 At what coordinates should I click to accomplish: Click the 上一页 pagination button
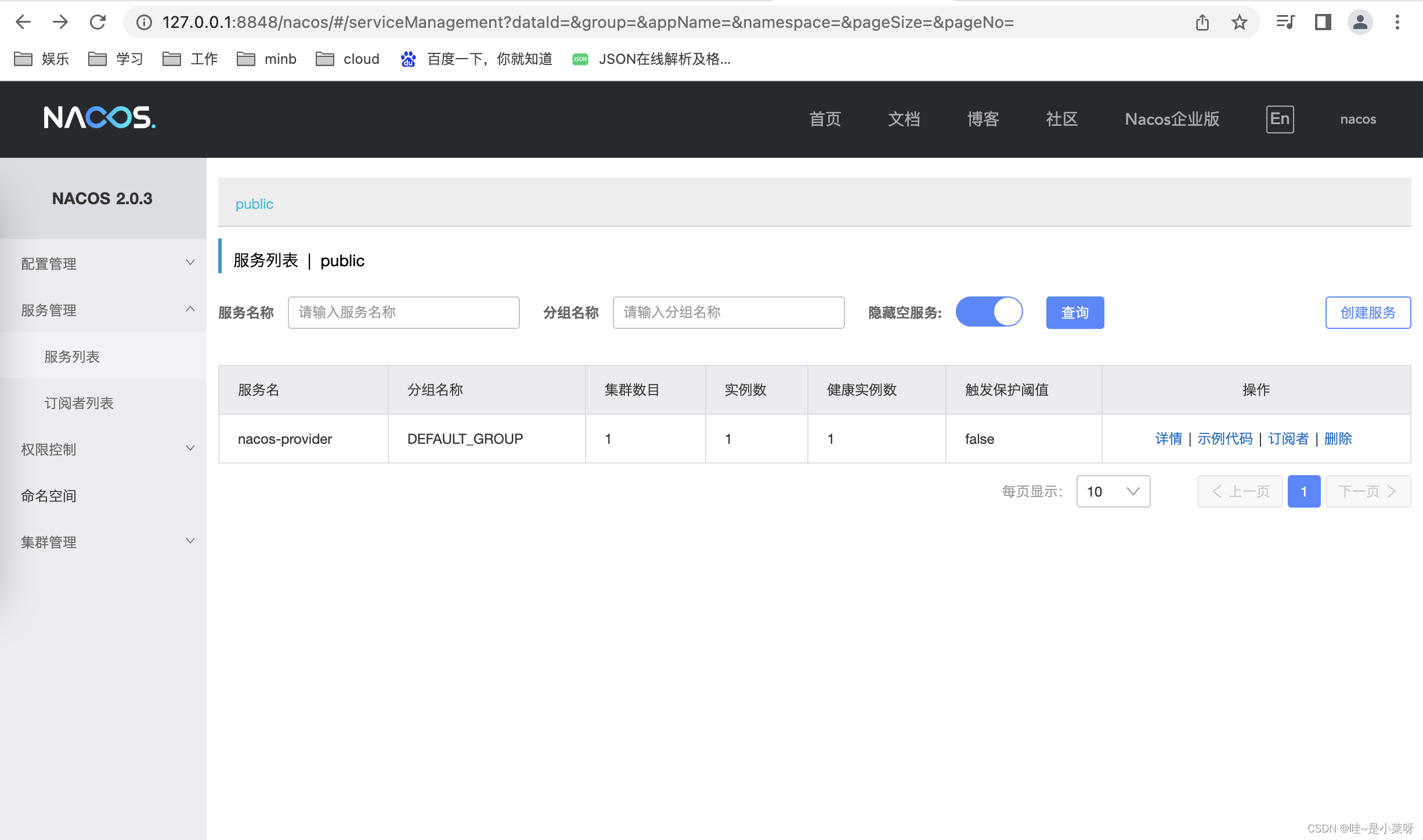coord(1240,491)
